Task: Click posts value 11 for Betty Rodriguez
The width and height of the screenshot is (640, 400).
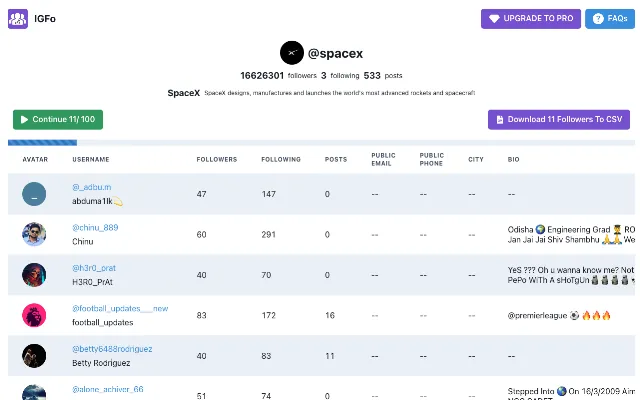Action: pos(330,356)
